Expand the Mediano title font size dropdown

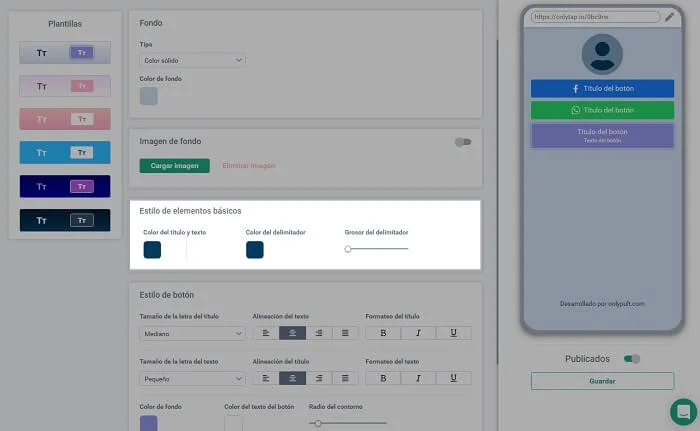point(192,333)
